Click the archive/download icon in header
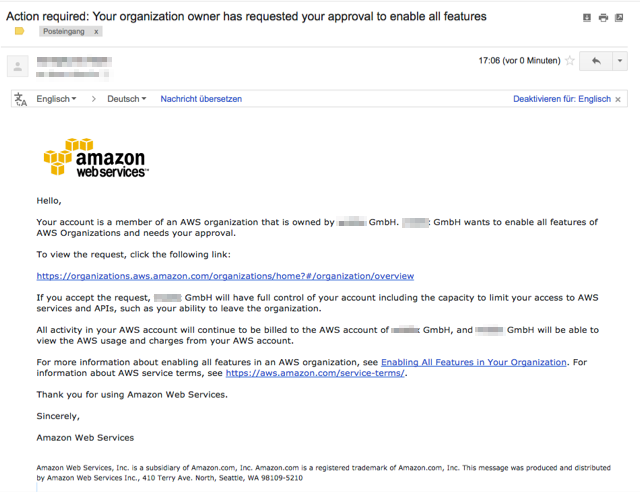 pos(587,18)
